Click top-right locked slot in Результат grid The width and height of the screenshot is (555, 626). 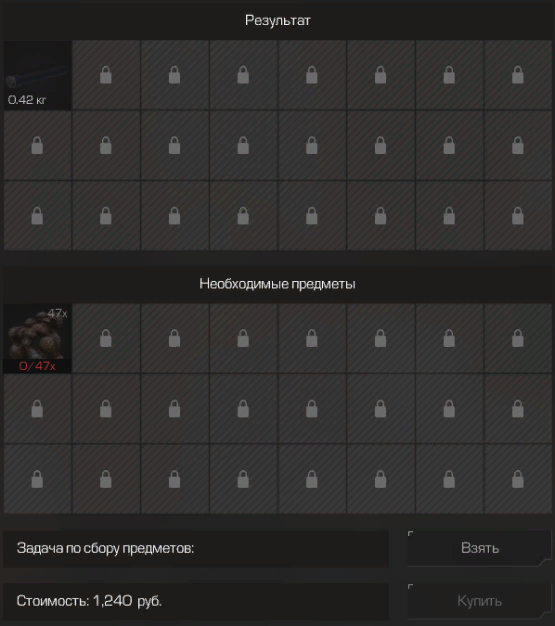coord(518,75)
